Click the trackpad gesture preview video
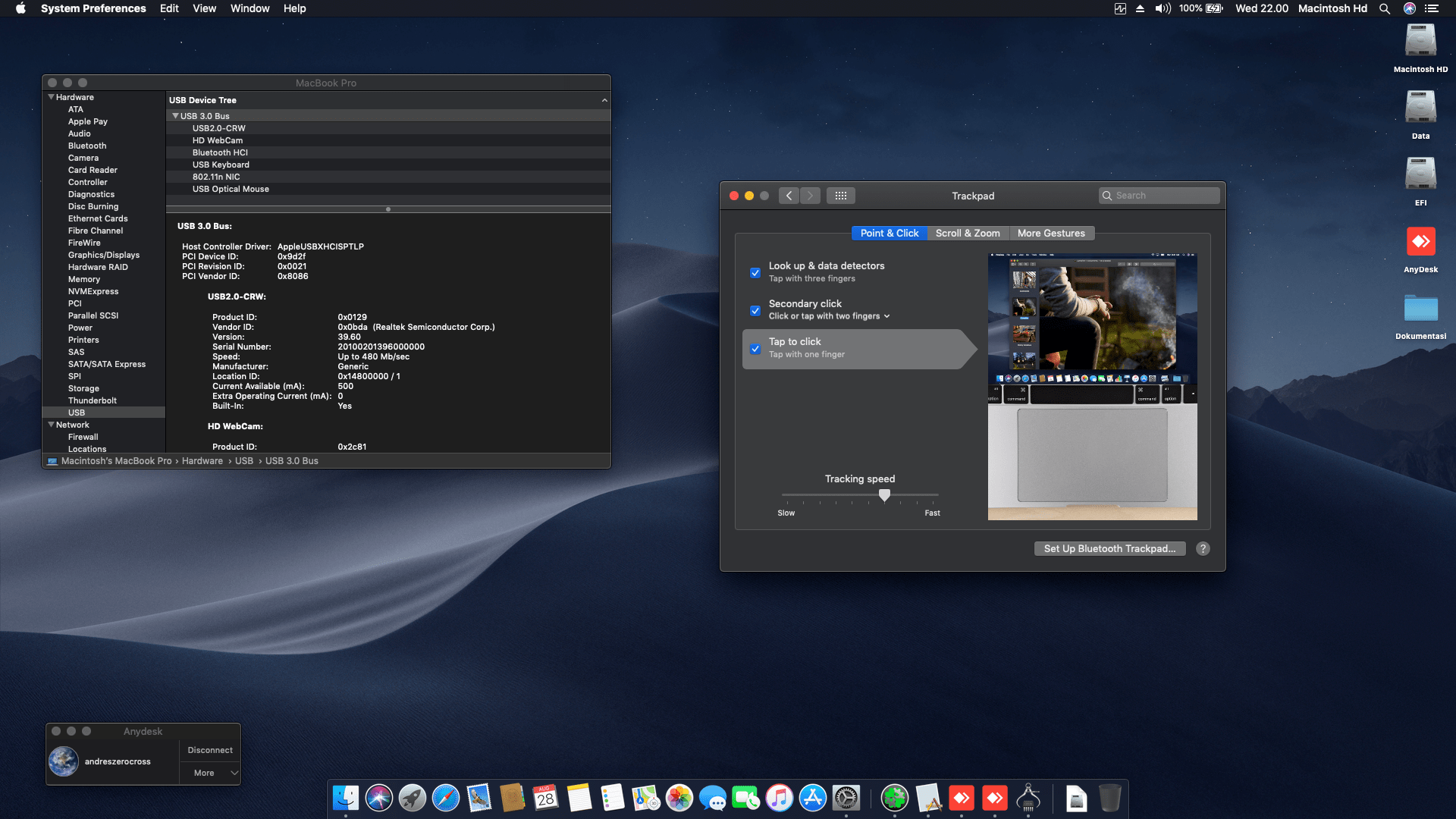1456x819 pixels. pyautogui.click(x=1092, y=387)
